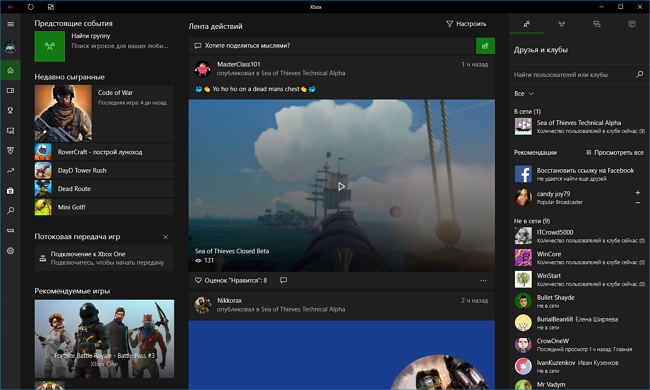Go back with title bar arrow
650x390 pixels.
point(11,7)
